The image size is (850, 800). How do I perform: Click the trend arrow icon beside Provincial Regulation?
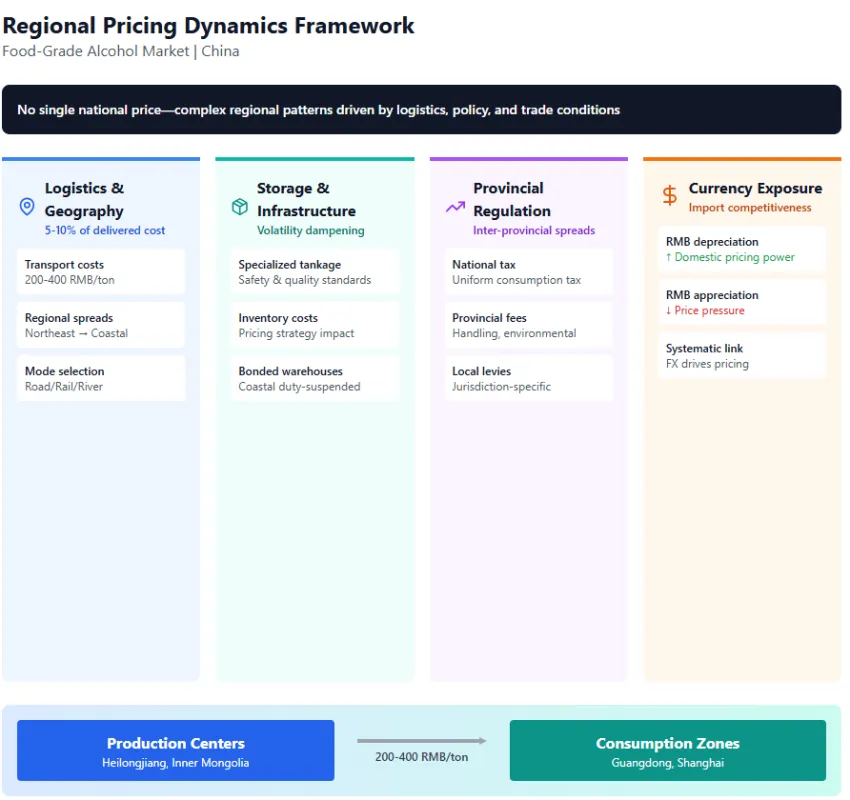(455, 207)
